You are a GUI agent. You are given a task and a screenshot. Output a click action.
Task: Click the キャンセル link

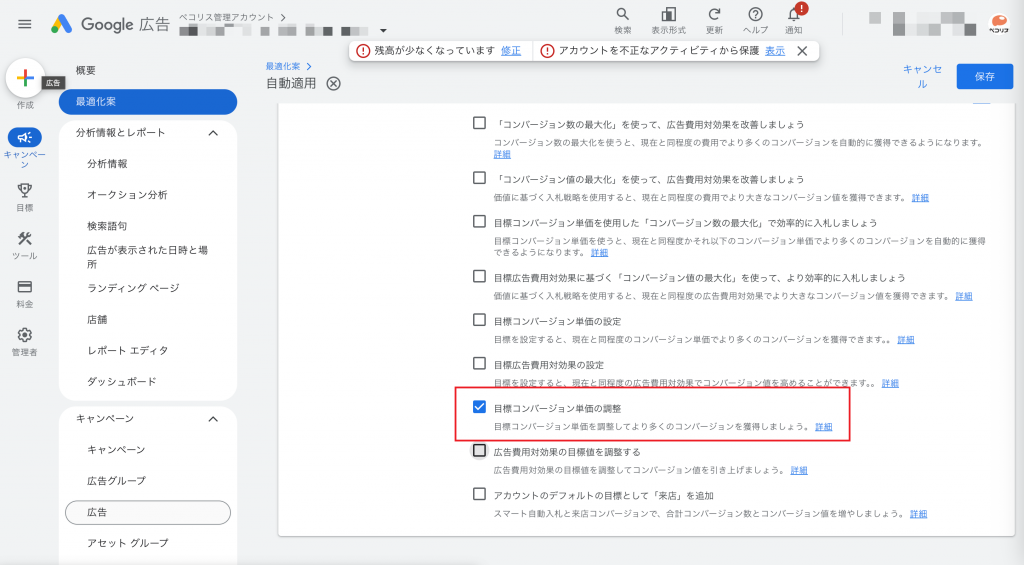(x=922, y=76)
